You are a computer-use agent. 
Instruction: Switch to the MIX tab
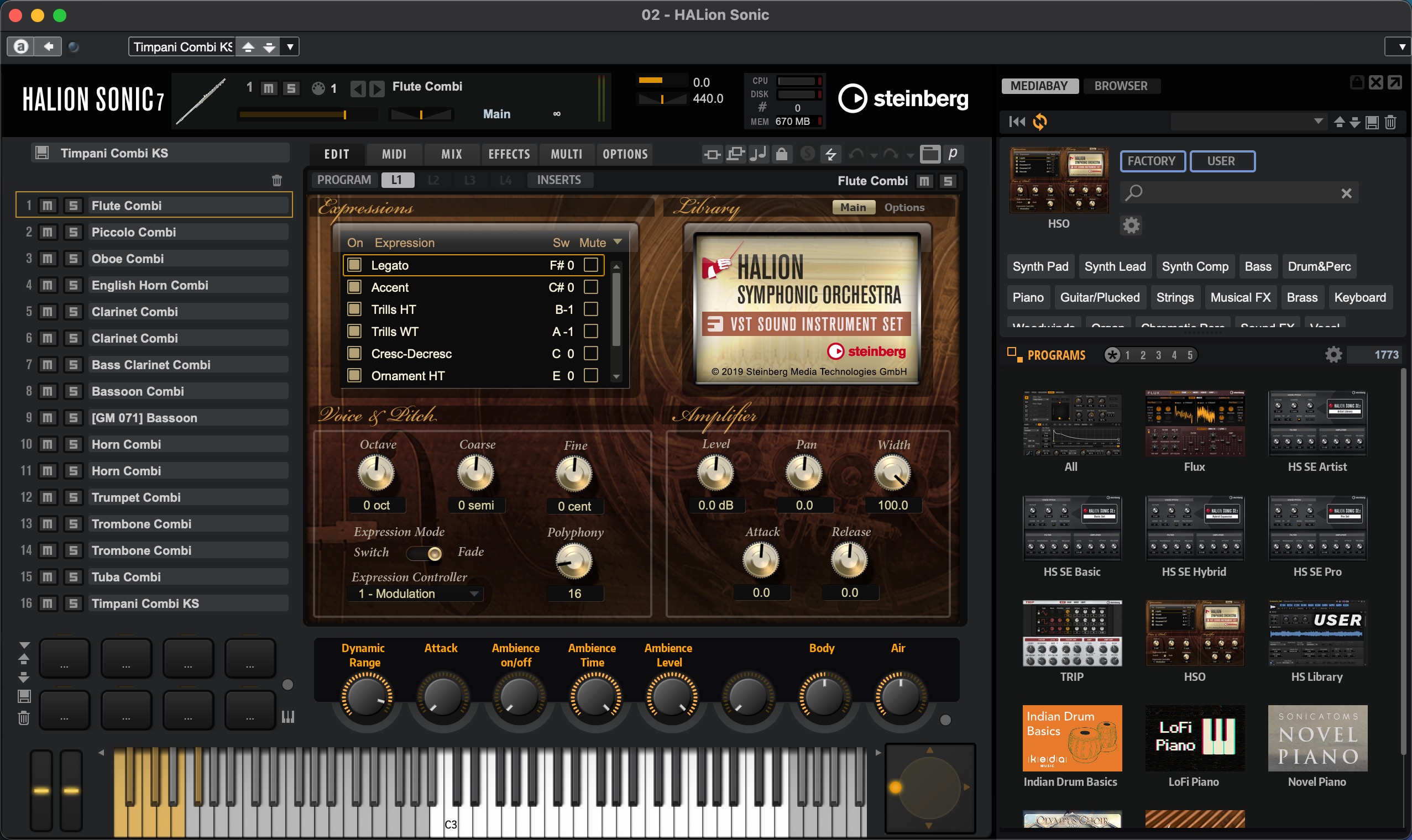tap(452, 154)
